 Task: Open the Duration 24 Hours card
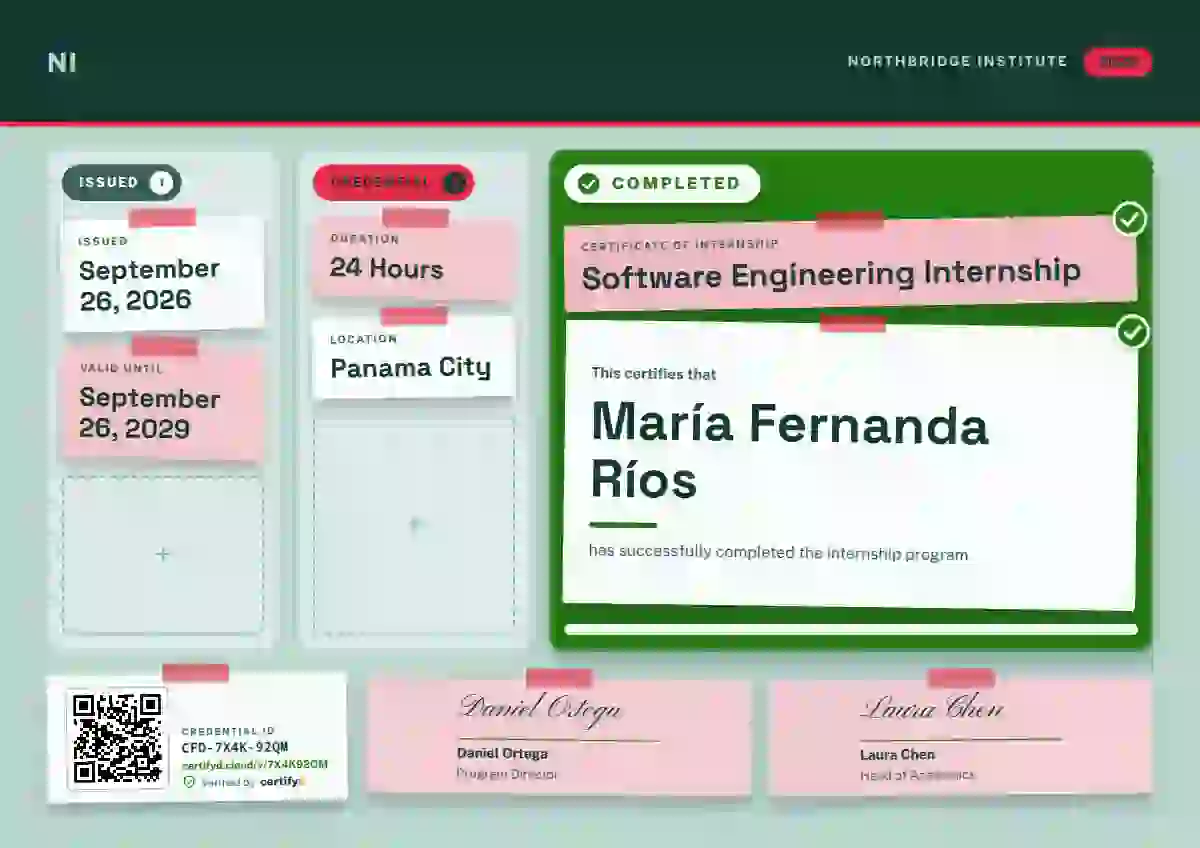tap(414, 258)
